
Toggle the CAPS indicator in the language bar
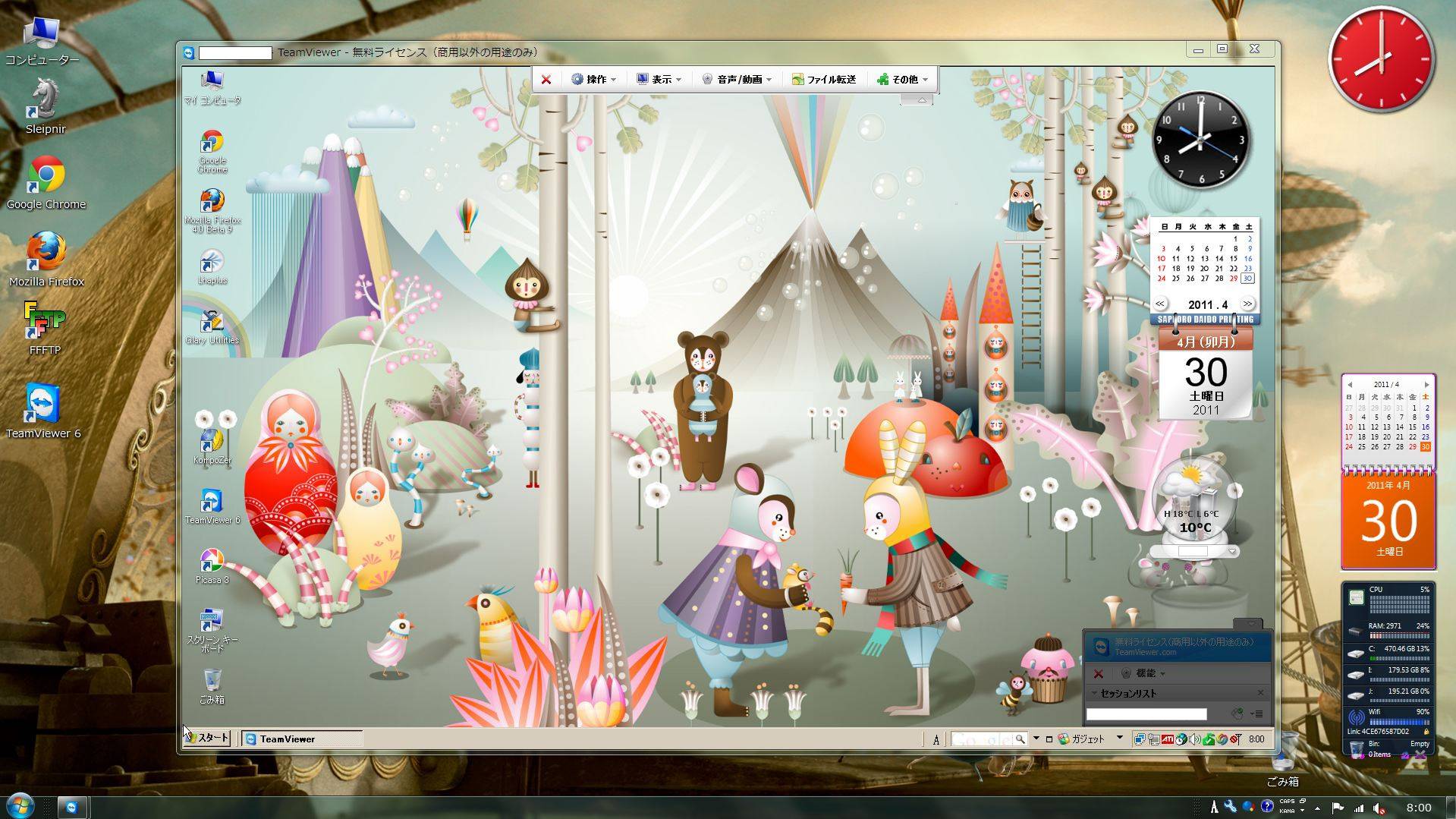pos(1288,802)
